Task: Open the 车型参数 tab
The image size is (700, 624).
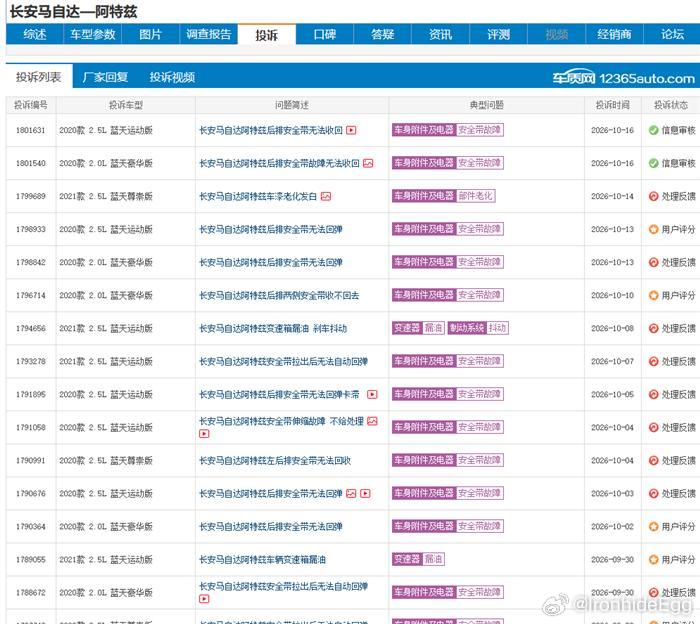Action: coord(92,34)
